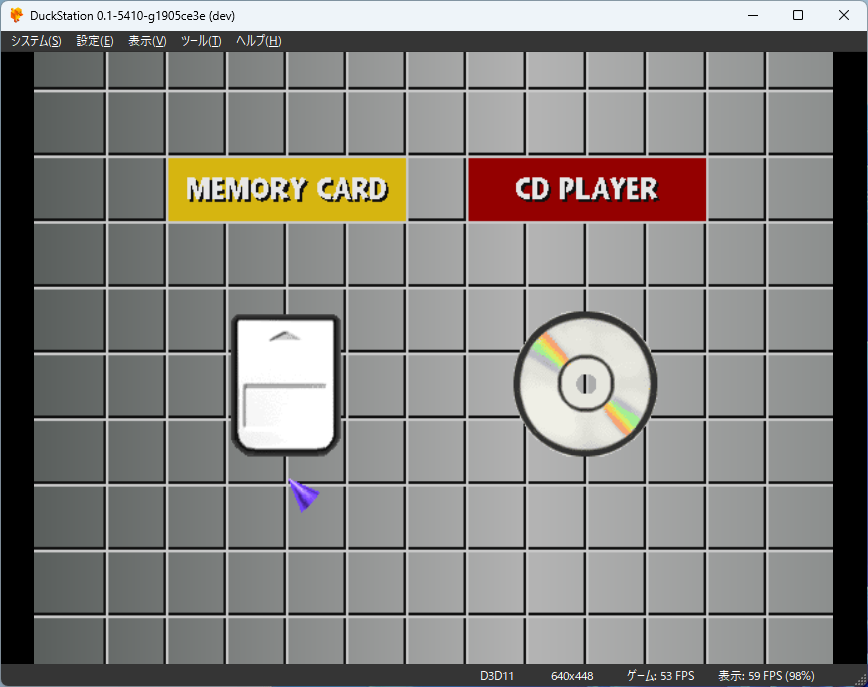Image resolution: width=868 pixels, height=687 pixels.
Task: Open the 表示(V) menu
Action: (147, 41)
